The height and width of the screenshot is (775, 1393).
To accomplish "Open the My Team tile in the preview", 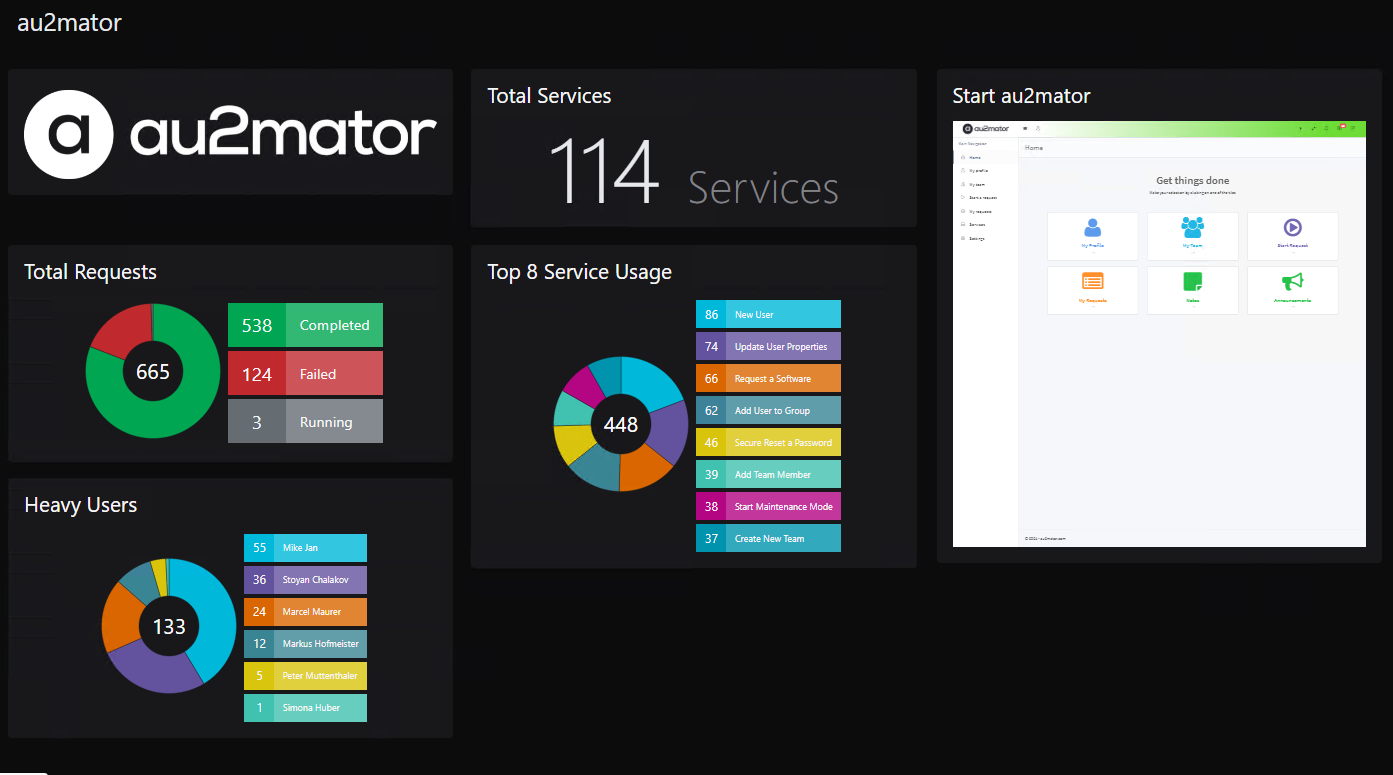I will [x=1192, y=236].
